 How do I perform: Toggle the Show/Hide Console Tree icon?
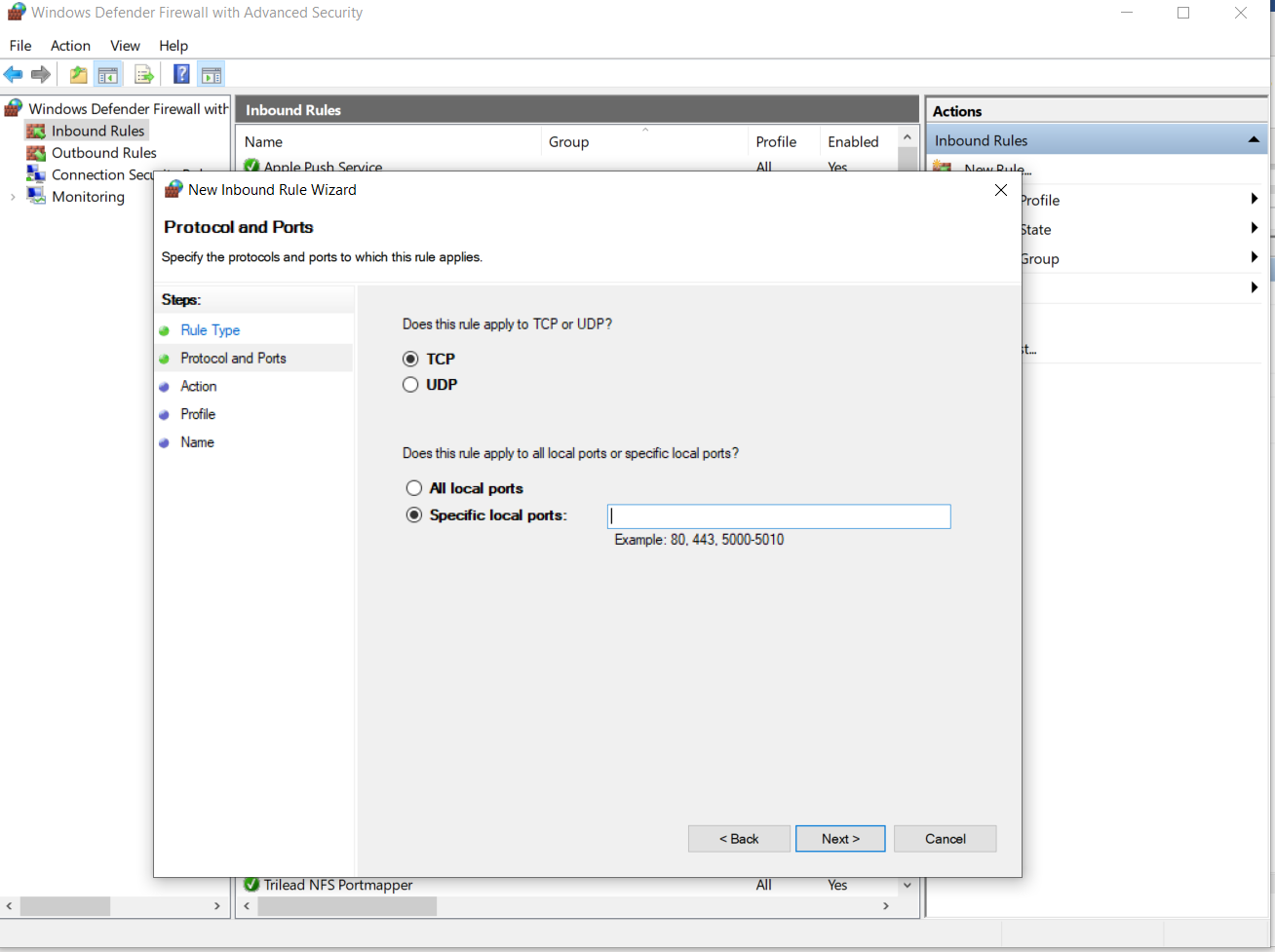(108, 75)
